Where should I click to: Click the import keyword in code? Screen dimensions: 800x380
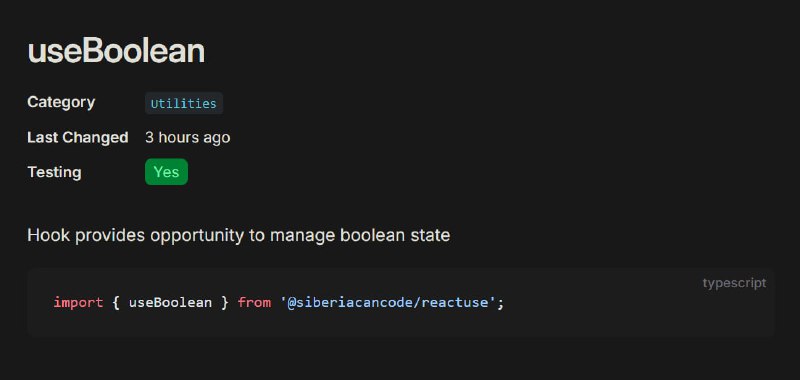click(x=78, y=302)
